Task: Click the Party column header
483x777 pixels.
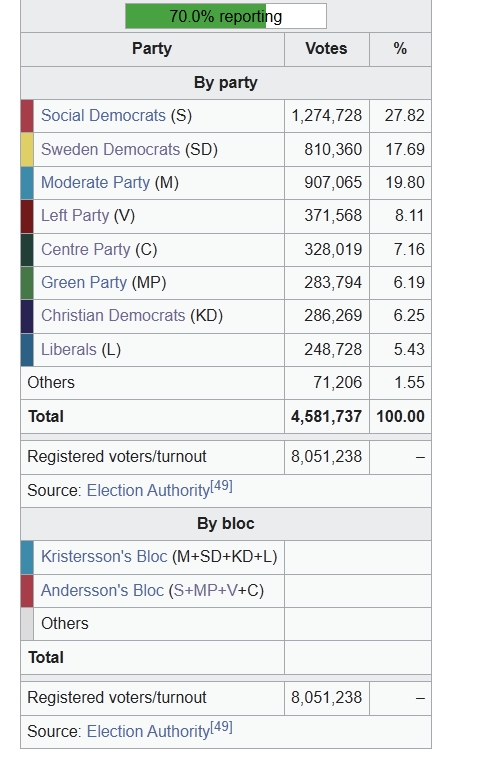Action: click(x=152, y=49)
